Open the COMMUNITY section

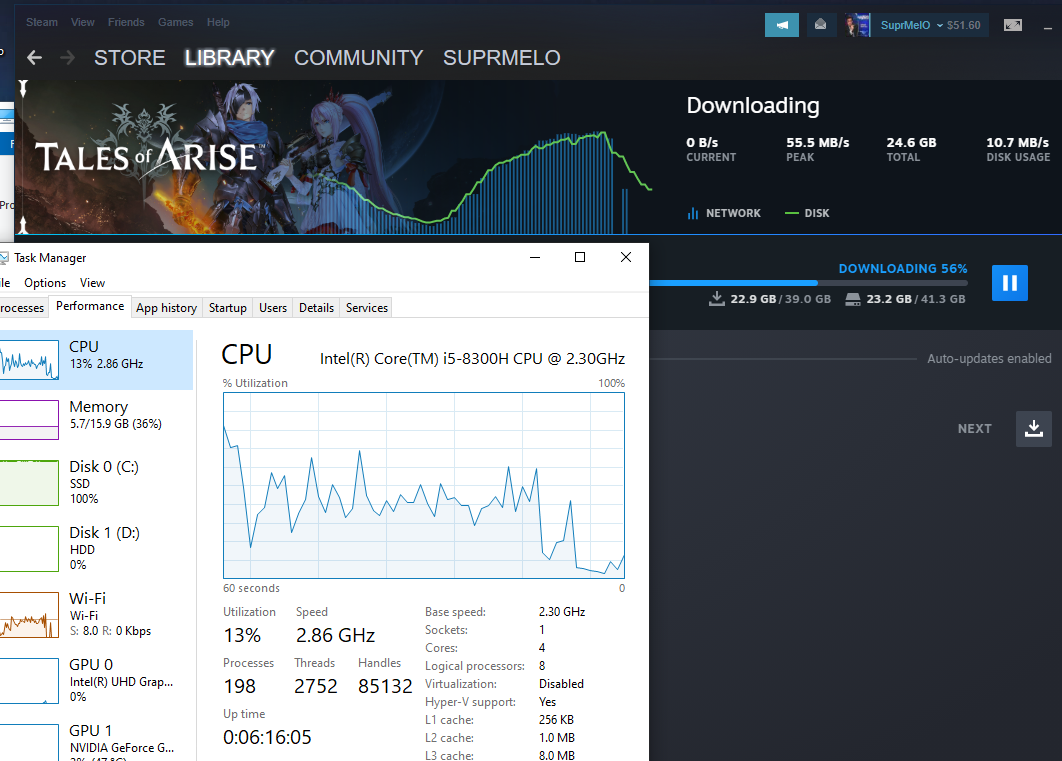[358, 58]
